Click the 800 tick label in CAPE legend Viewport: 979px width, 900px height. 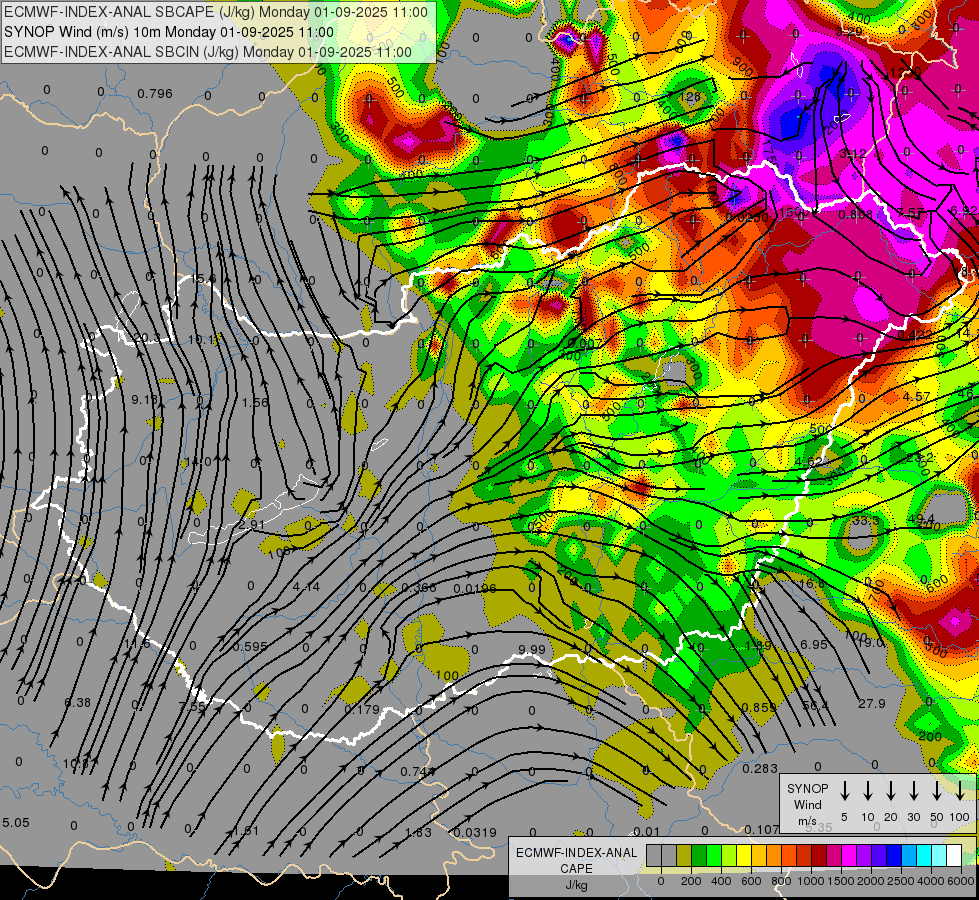[781, 881]
